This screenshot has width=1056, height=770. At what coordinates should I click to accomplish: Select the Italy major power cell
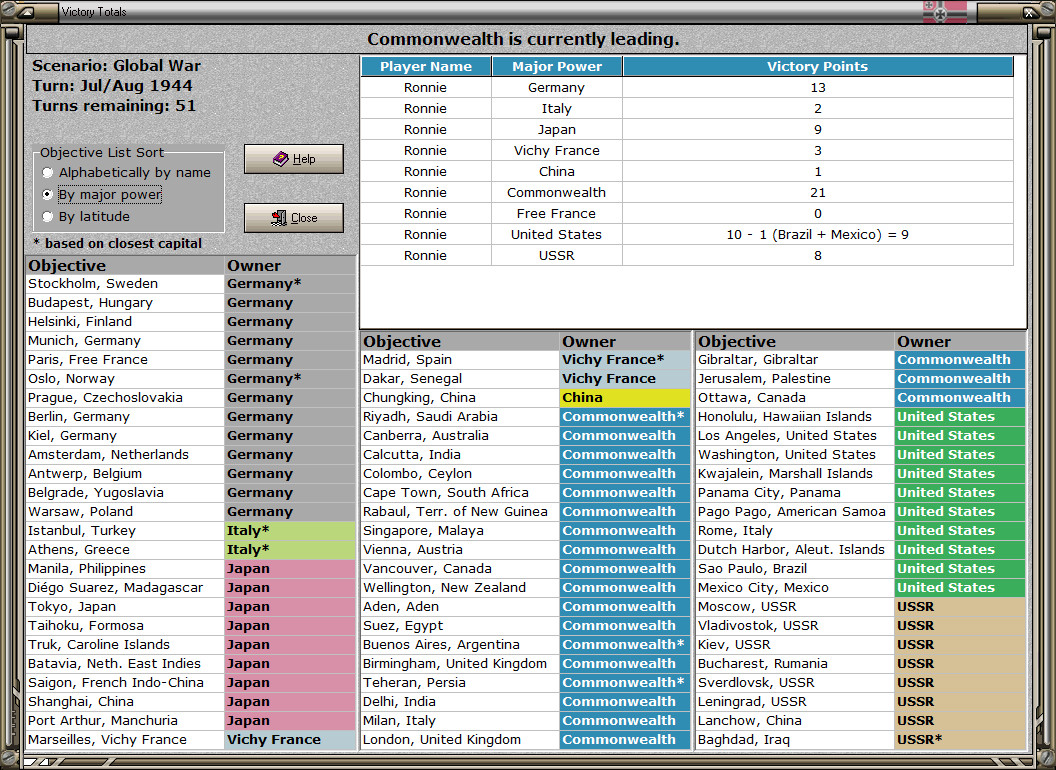(x=557, y=108)
